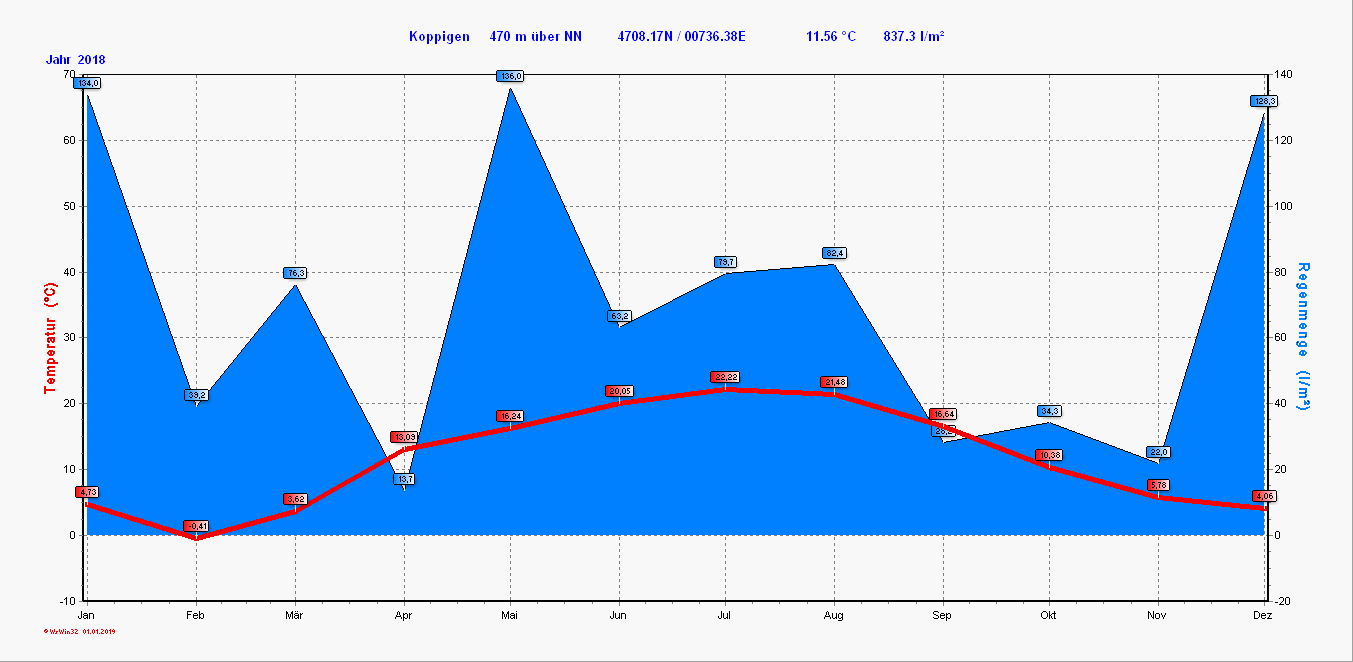Click the April rainfall label 13,7

point(404,478)
